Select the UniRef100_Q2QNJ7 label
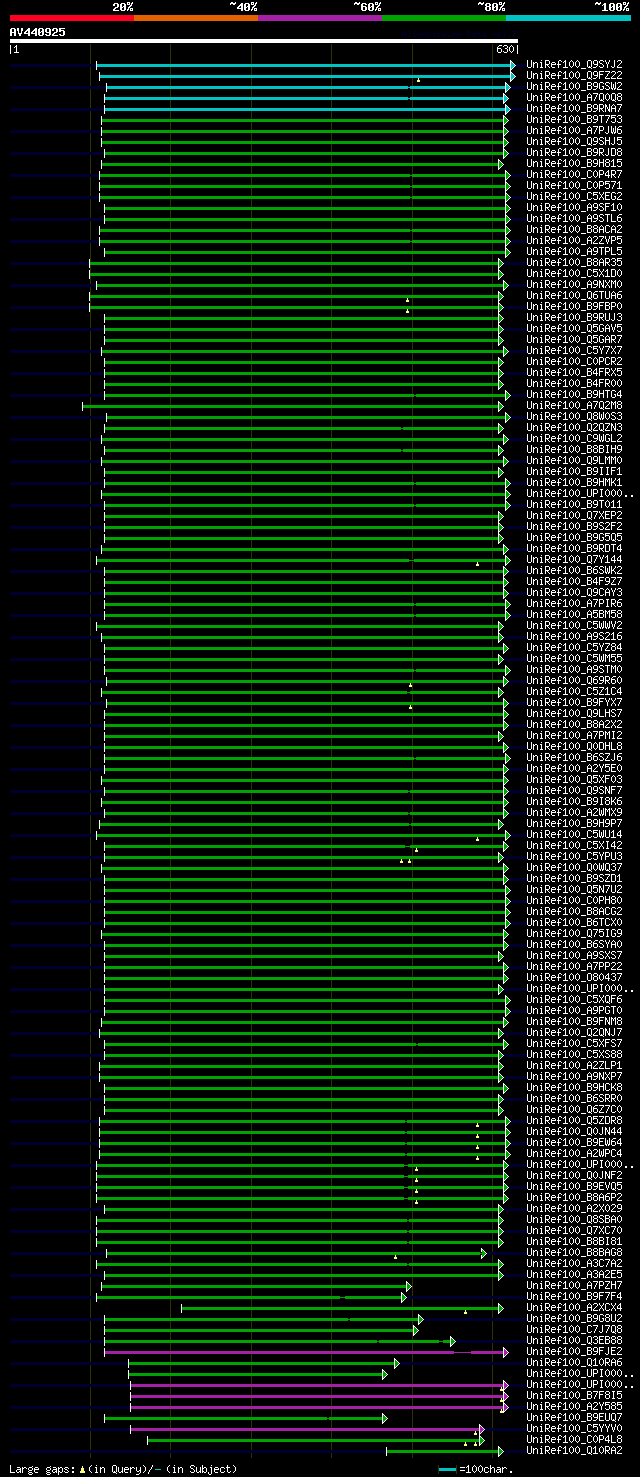 574,1032
